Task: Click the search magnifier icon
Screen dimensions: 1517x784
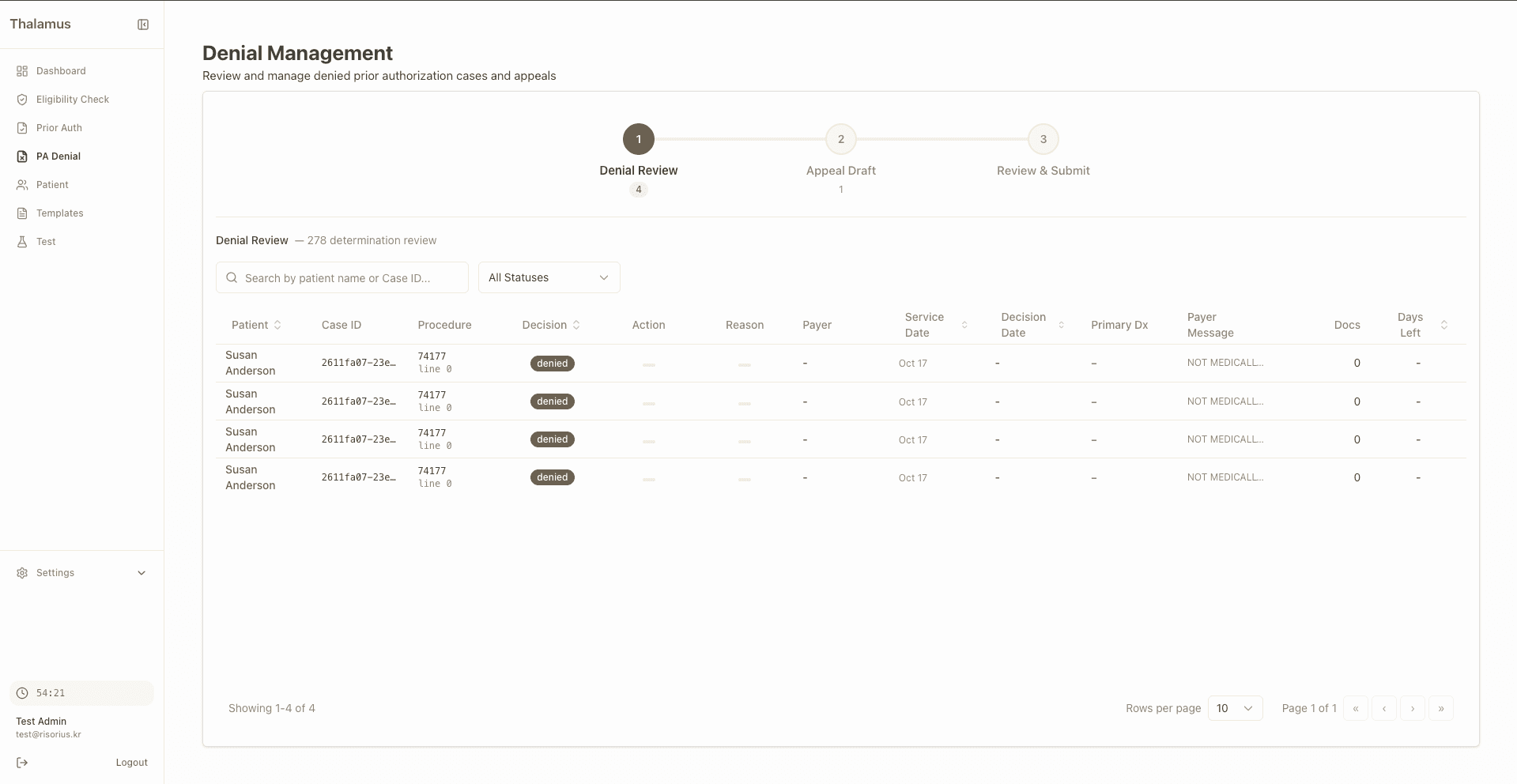Action: (x=232, y=277)
